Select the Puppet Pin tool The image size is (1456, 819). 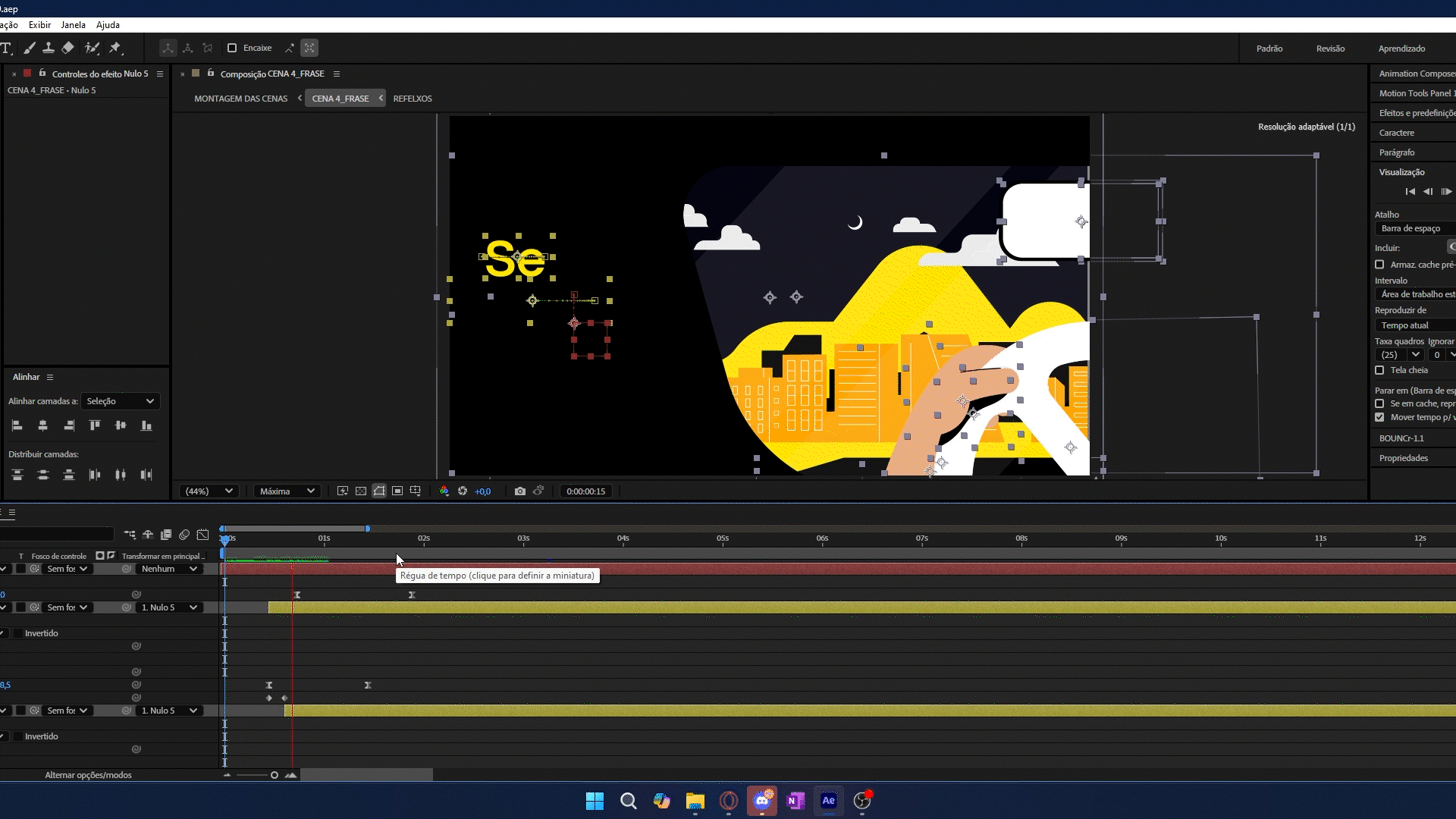[115, 48]
